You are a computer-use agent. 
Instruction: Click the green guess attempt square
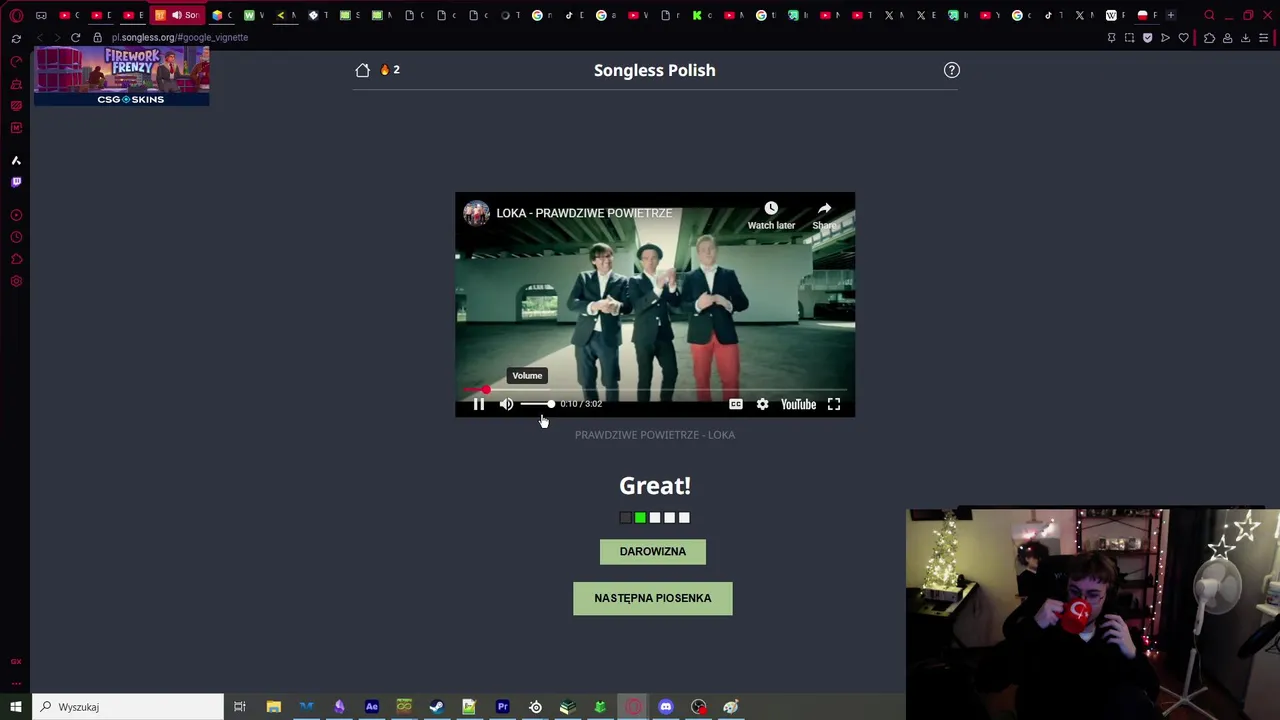click(x=640, y=518)
